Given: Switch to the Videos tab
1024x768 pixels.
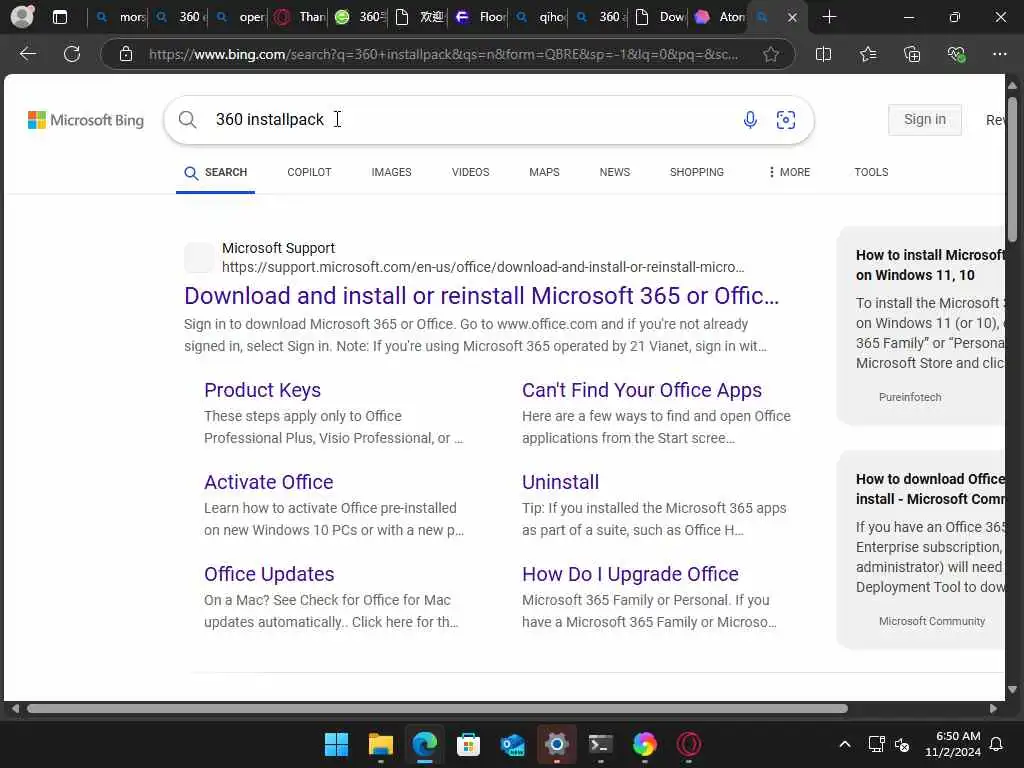Looking at the screenshot, I should 470,172.
